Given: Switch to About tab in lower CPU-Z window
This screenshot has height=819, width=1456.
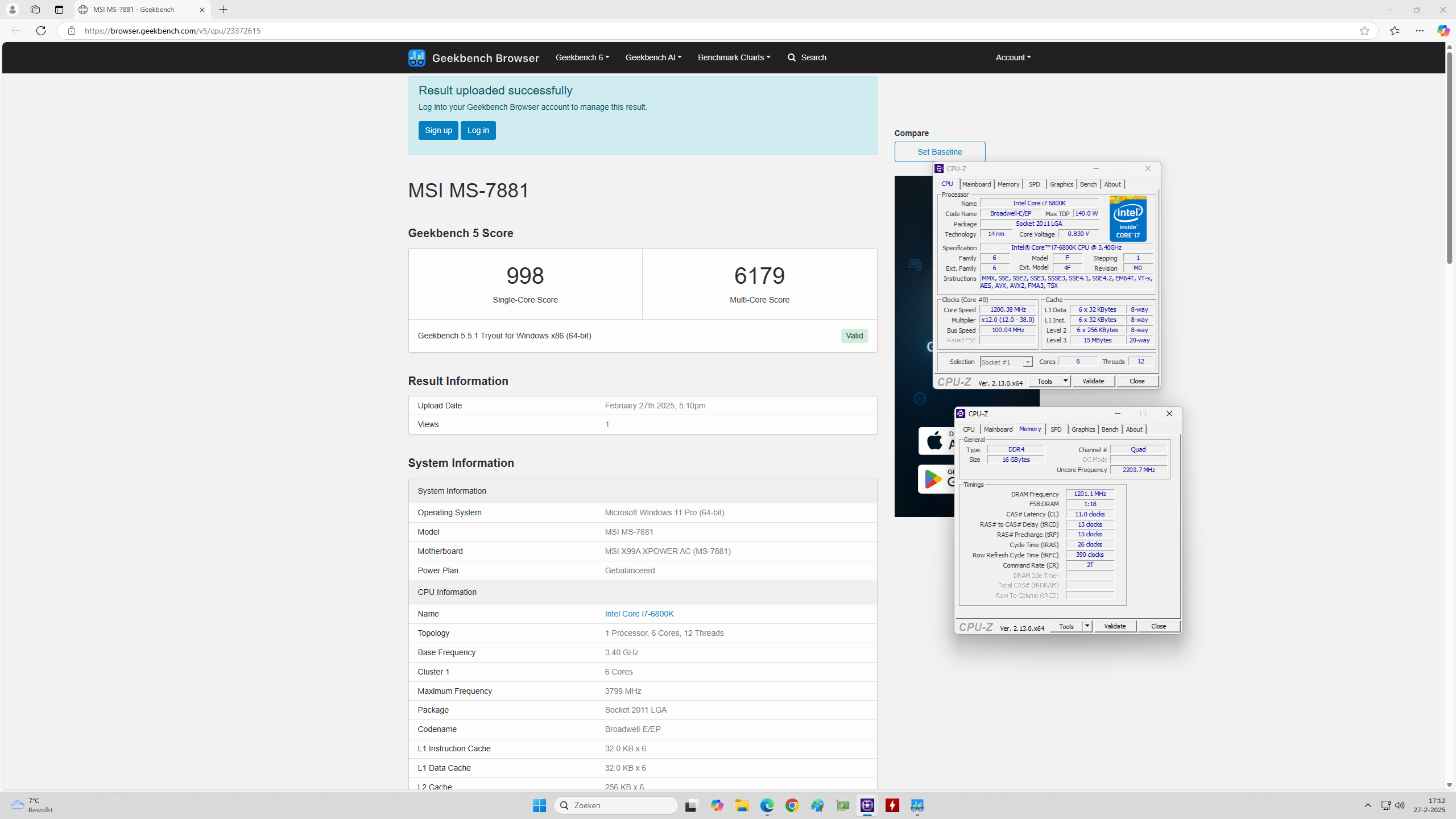Looking at the screenshot, I should click(1134, 429).
